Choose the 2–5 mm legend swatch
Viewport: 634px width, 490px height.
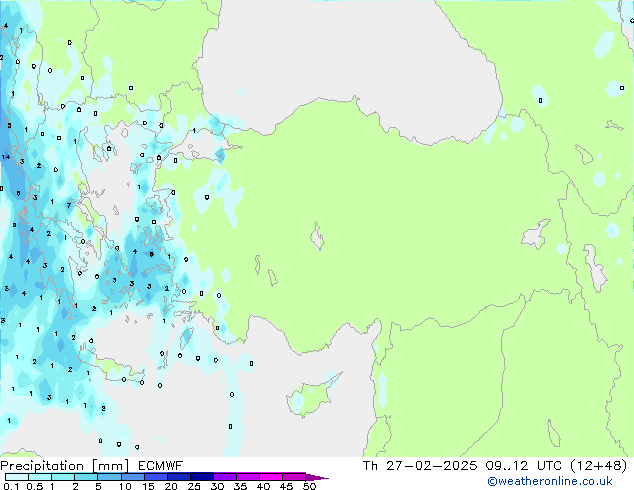[x=86, y=477]
